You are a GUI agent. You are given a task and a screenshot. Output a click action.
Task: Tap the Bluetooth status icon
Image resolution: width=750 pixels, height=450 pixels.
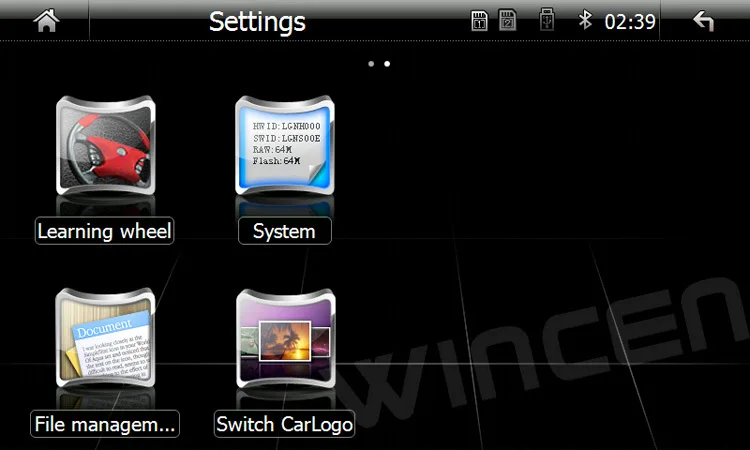585,20
